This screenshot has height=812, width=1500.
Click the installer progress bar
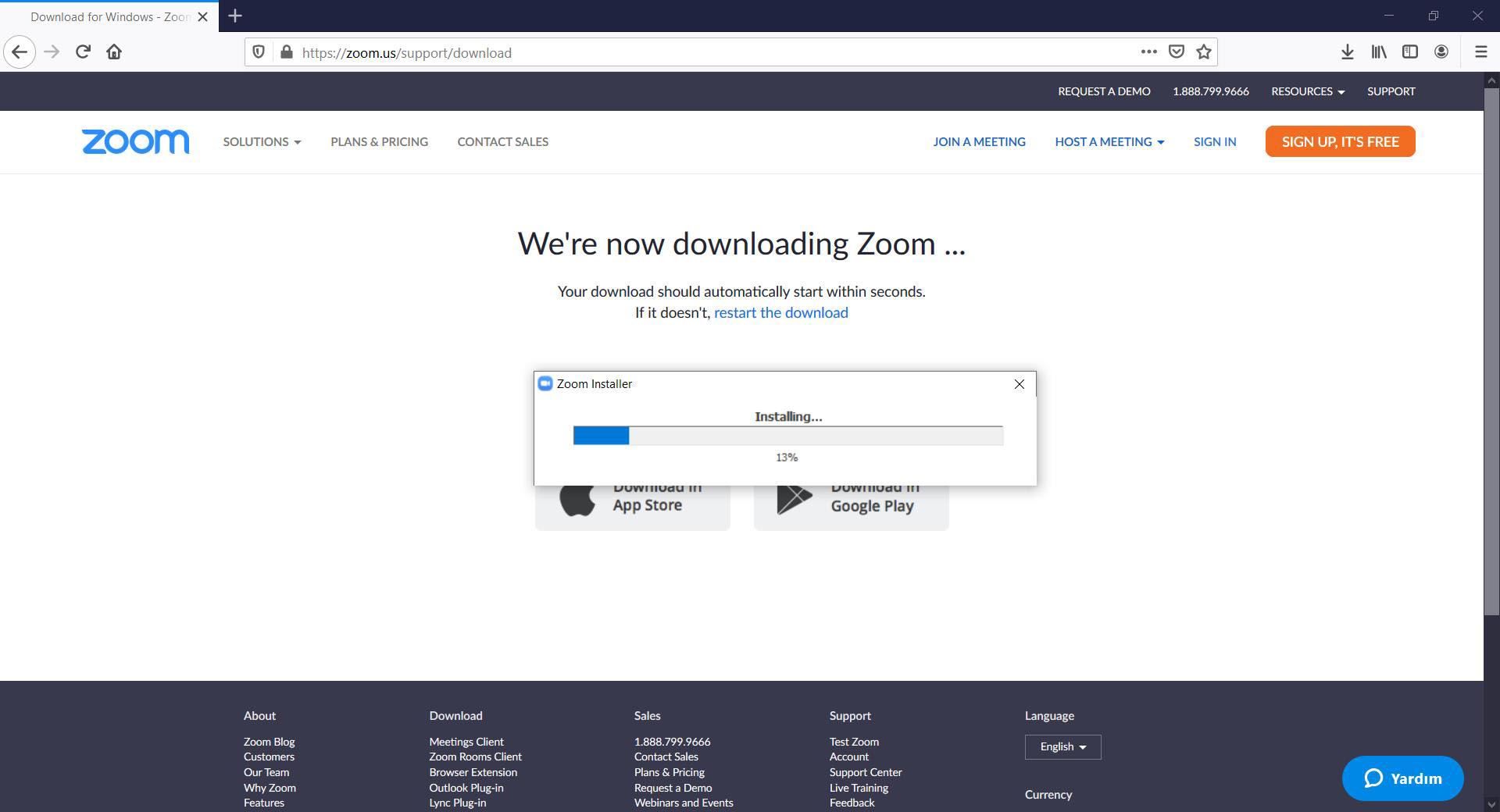point(788,436)
